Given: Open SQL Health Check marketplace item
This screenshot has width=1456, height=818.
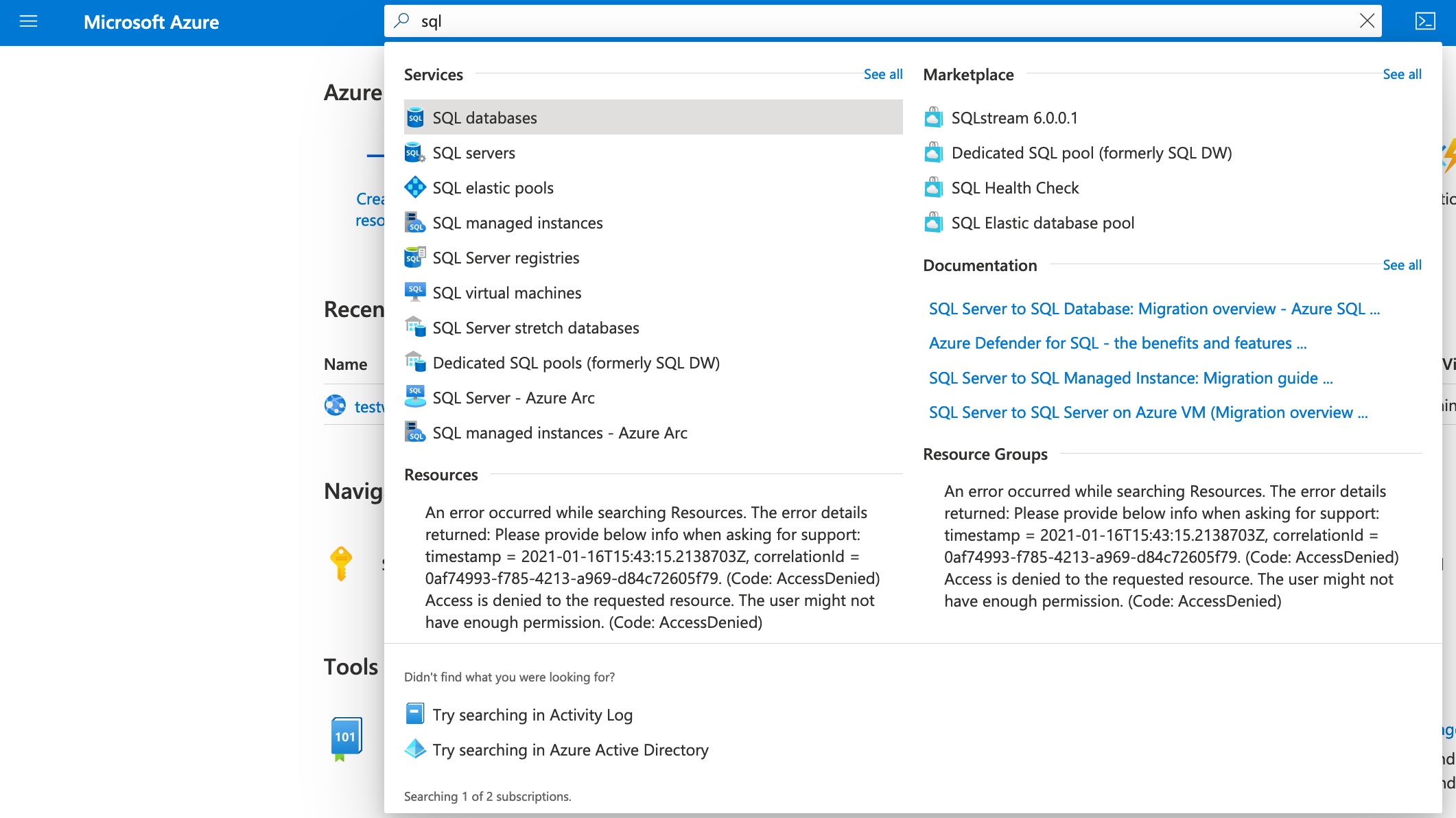Looking at the screenshot, I should coord(1015,188).
